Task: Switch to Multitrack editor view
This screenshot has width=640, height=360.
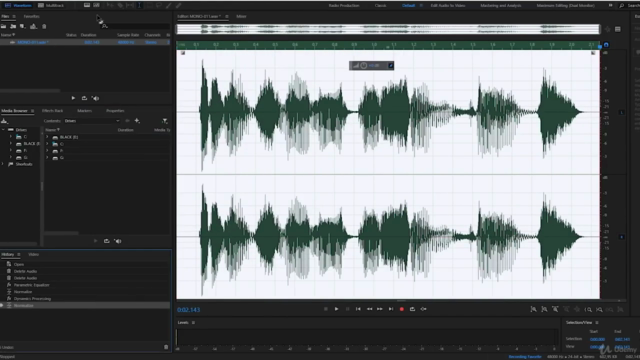Action: pyautogui.click(x=51, y=5)
